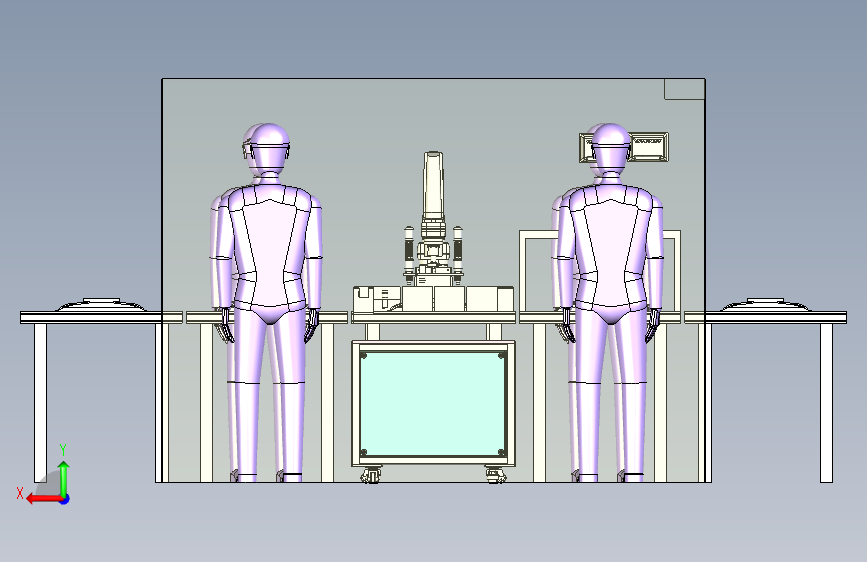Click the wall-mounted display panel behind right mannequin
This screenshot has width=867, height=562.
648,147
